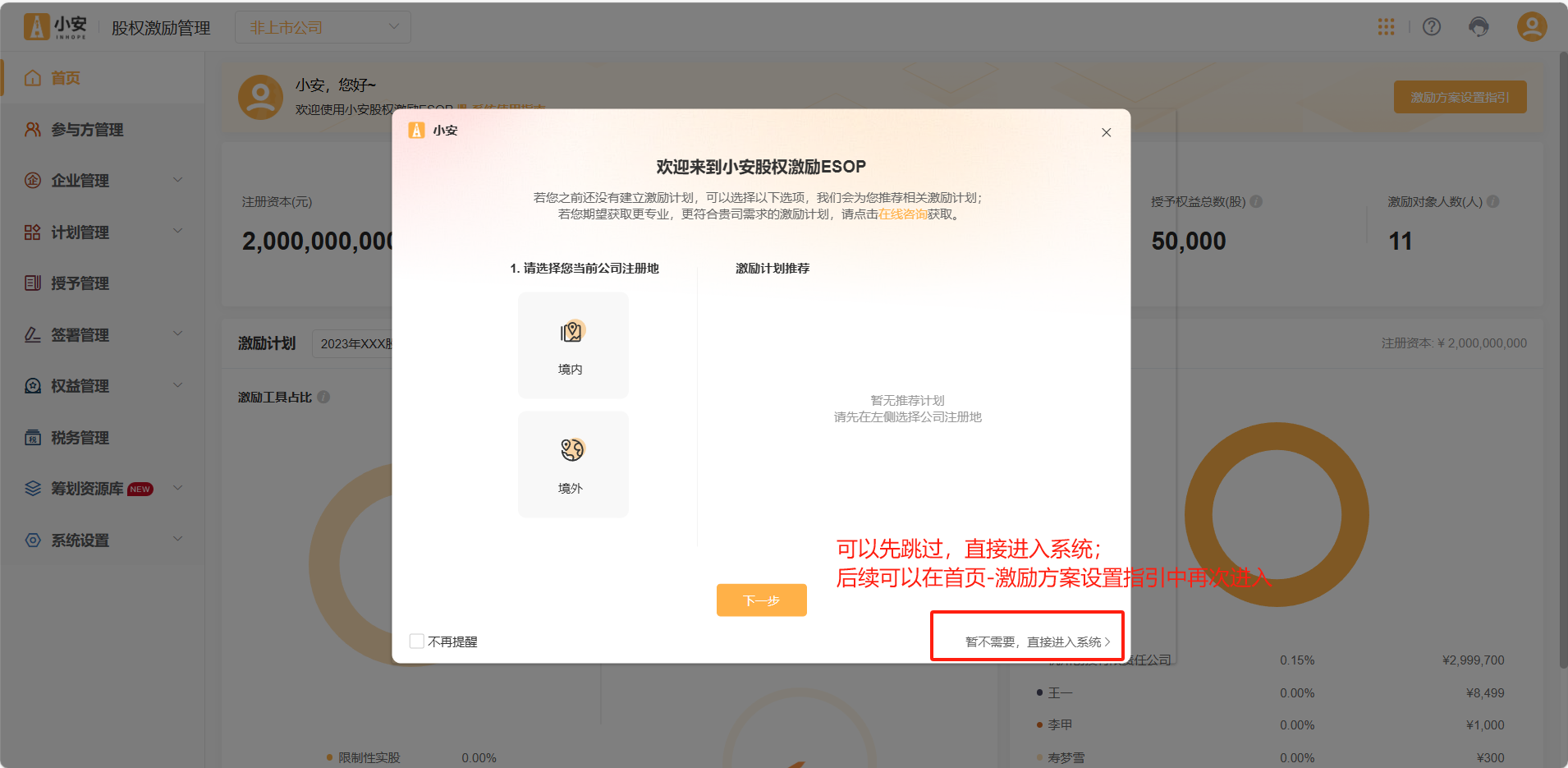Click info icon beside 授予权益总数(股)
Image resolution: width=1568 pixels, height=768 pixels.
point(1256,201)
